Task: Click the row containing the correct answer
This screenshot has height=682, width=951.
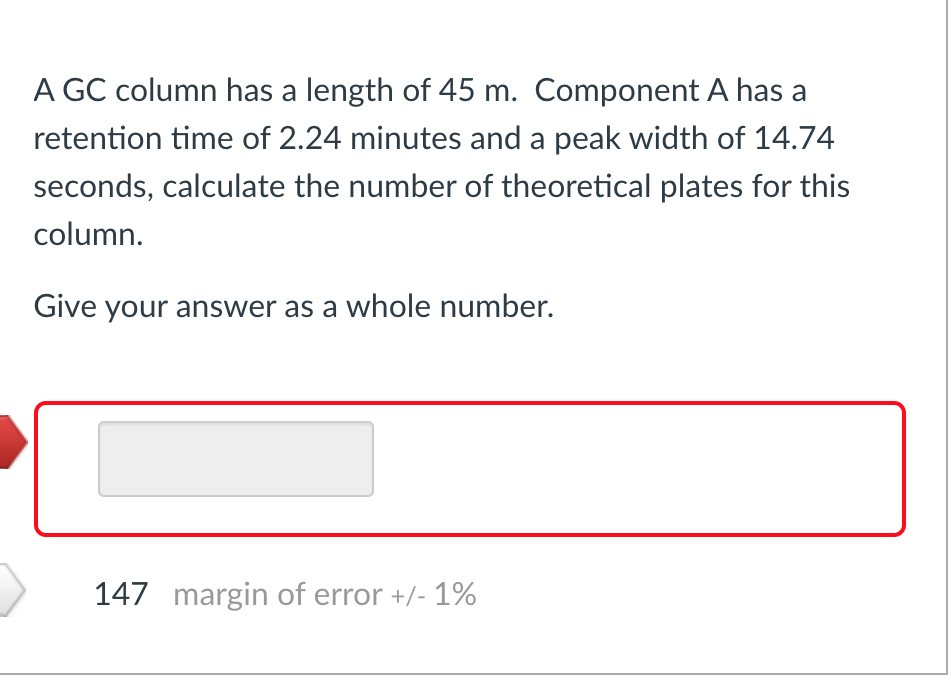Action: point(285,593)
